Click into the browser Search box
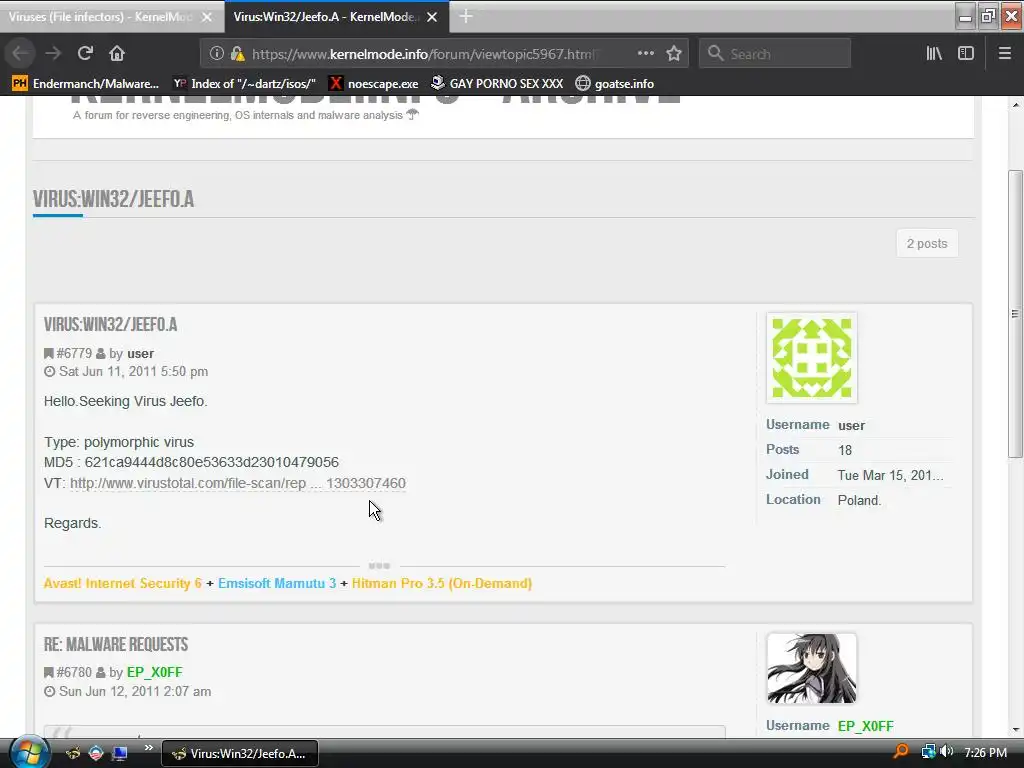The height and width of the screenshot is (768, 1024). point(775,54)
